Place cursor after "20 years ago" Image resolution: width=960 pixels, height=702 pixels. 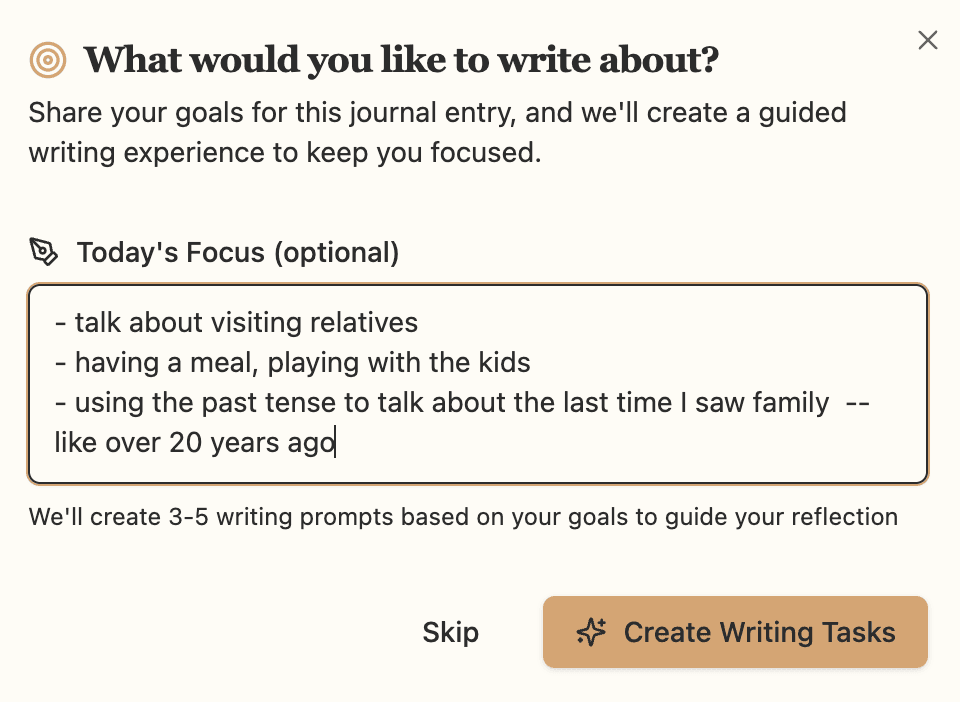336,443
